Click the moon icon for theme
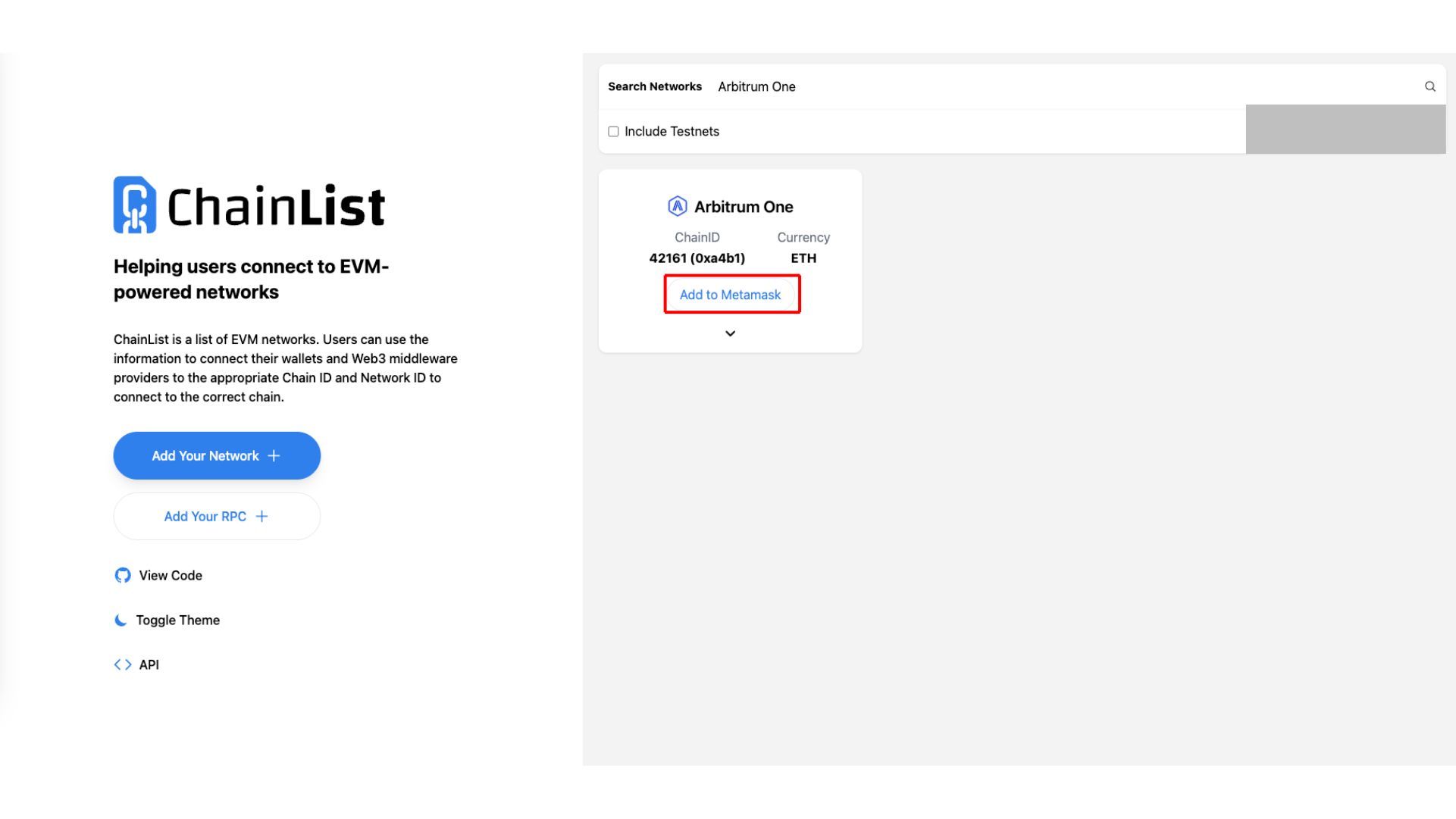 121,621
